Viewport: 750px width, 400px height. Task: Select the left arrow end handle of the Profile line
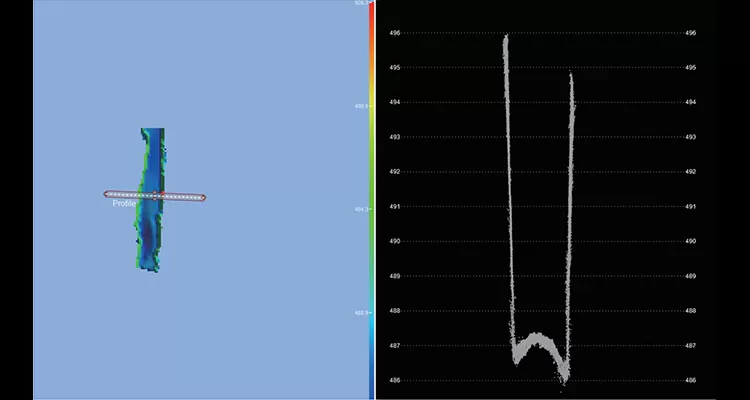click(x=106, y=194)
